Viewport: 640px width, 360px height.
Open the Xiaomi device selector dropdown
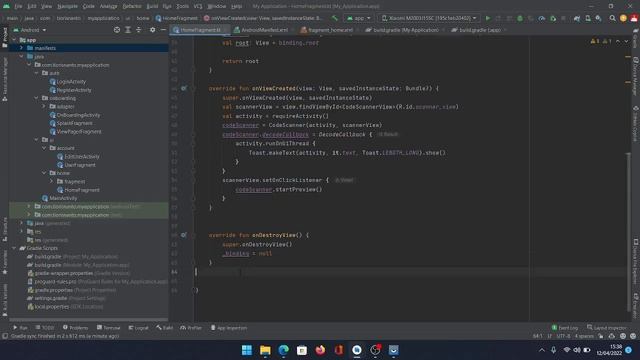[x=429, y=18]
